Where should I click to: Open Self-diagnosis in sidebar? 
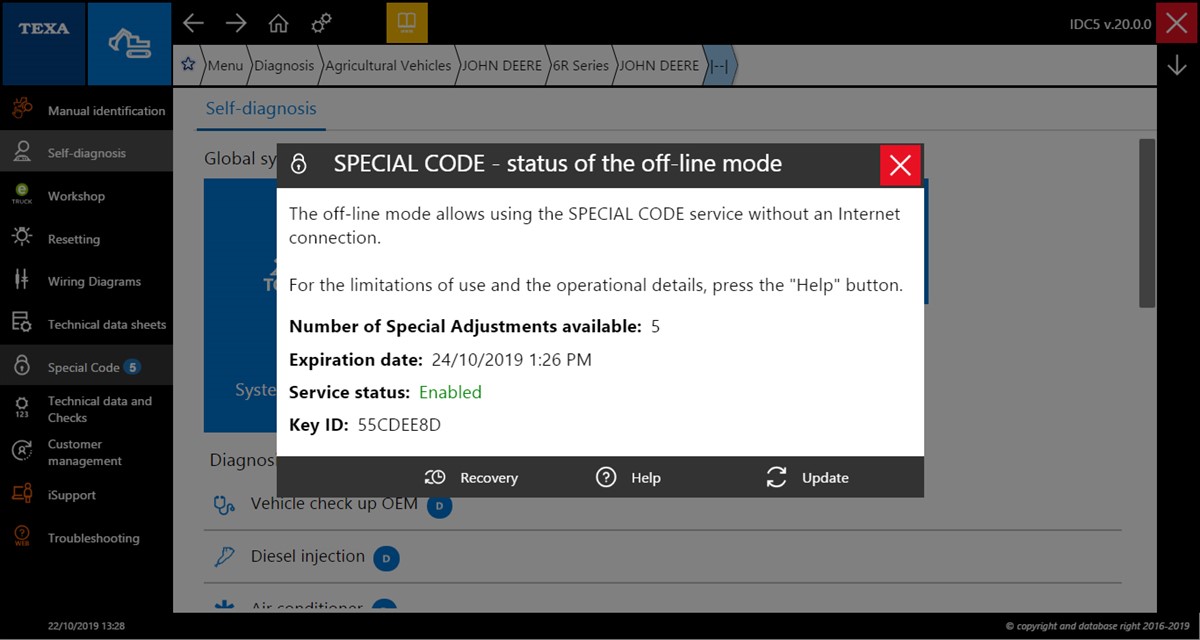(86, 153)
